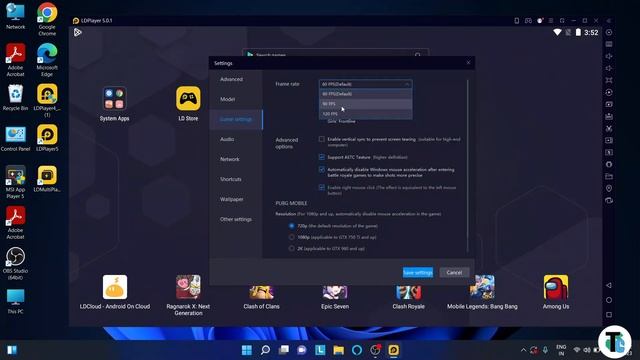Choose 60 FPS(Default) option
This screenshot has height=360, width=640.
point(365,94)
